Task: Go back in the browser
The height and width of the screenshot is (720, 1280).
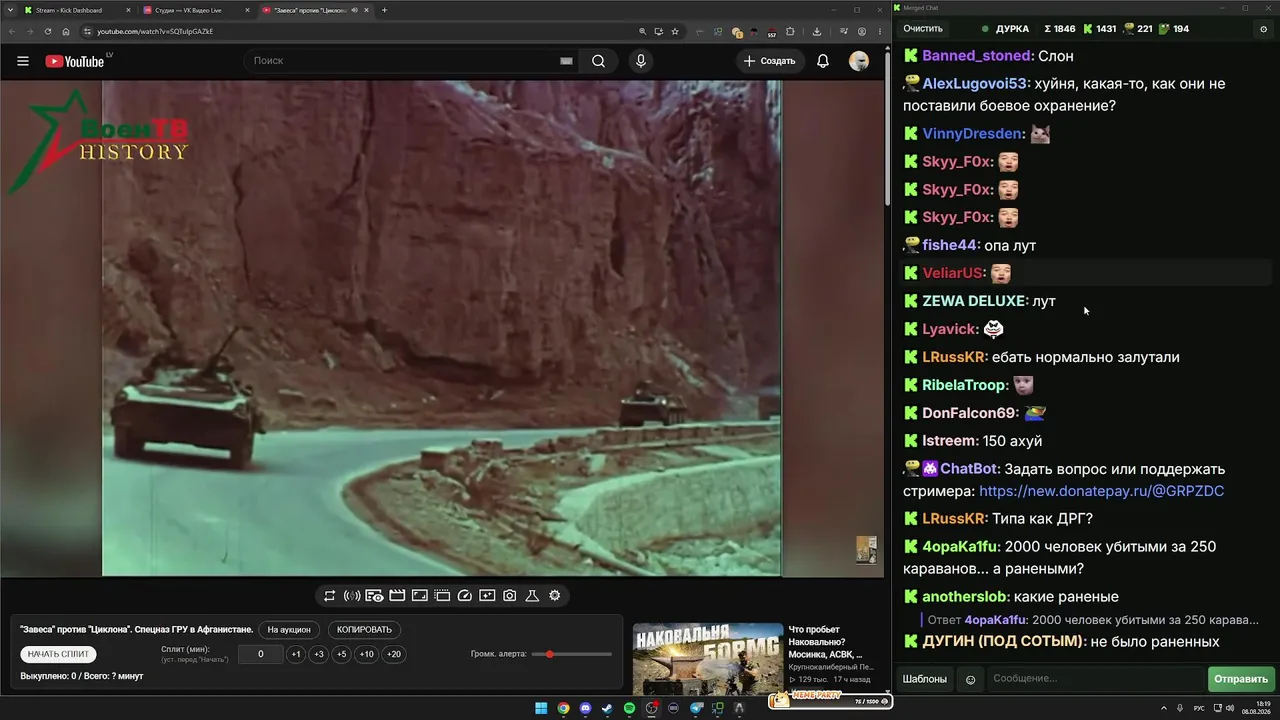Action: [x=11, y=31]
